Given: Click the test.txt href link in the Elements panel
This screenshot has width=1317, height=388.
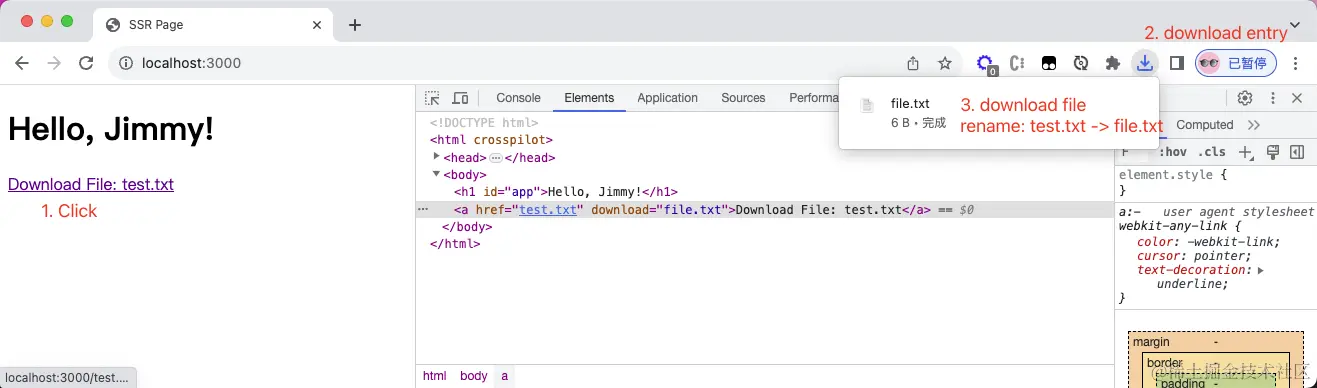Looking at the screenshot, I should [x=549, y=210].
